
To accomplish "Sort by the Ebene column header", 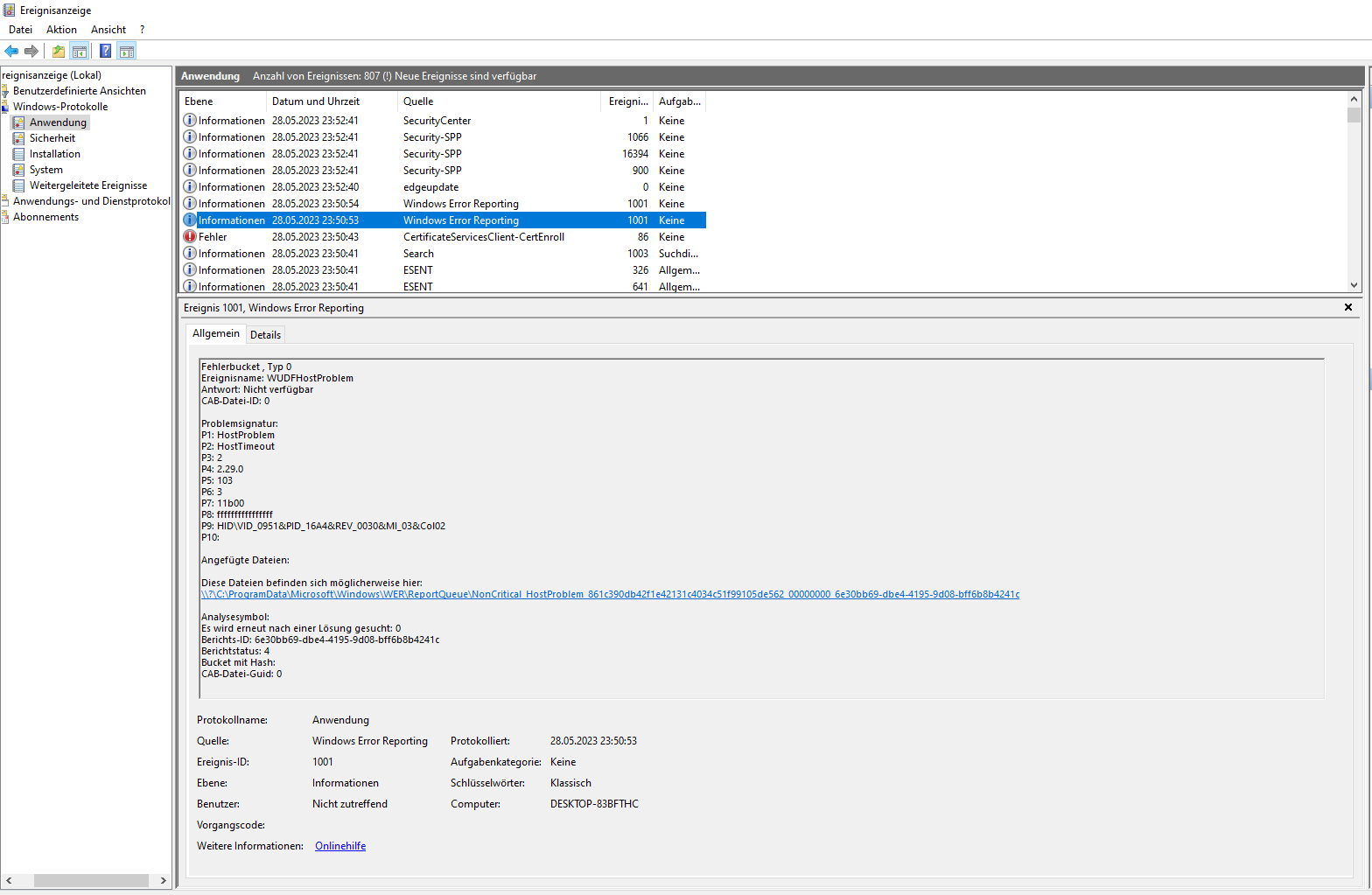I will click(x=222, y=101).
